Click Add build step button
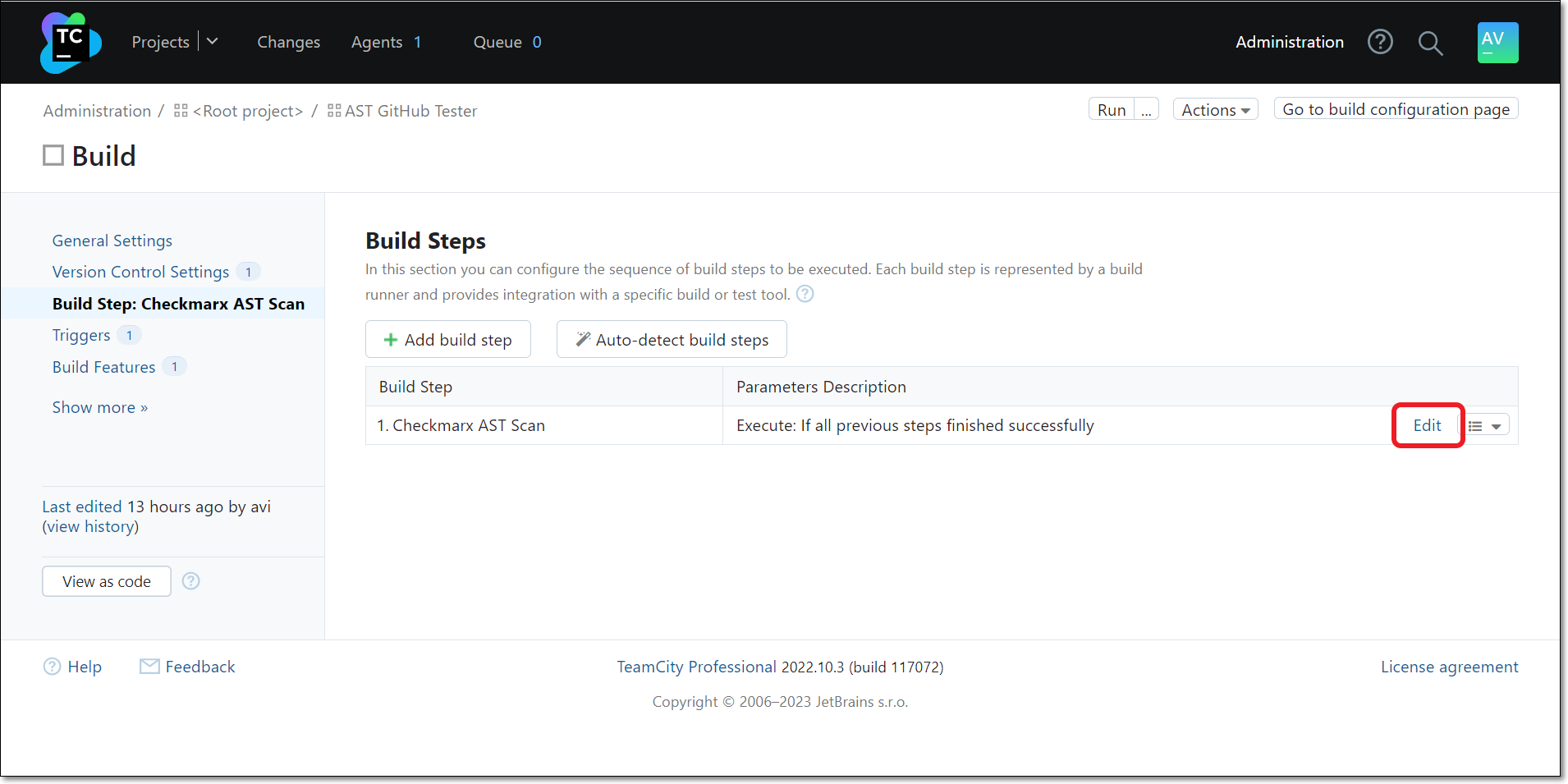Viewport: 1568px width, 784px height. point(448,339)
